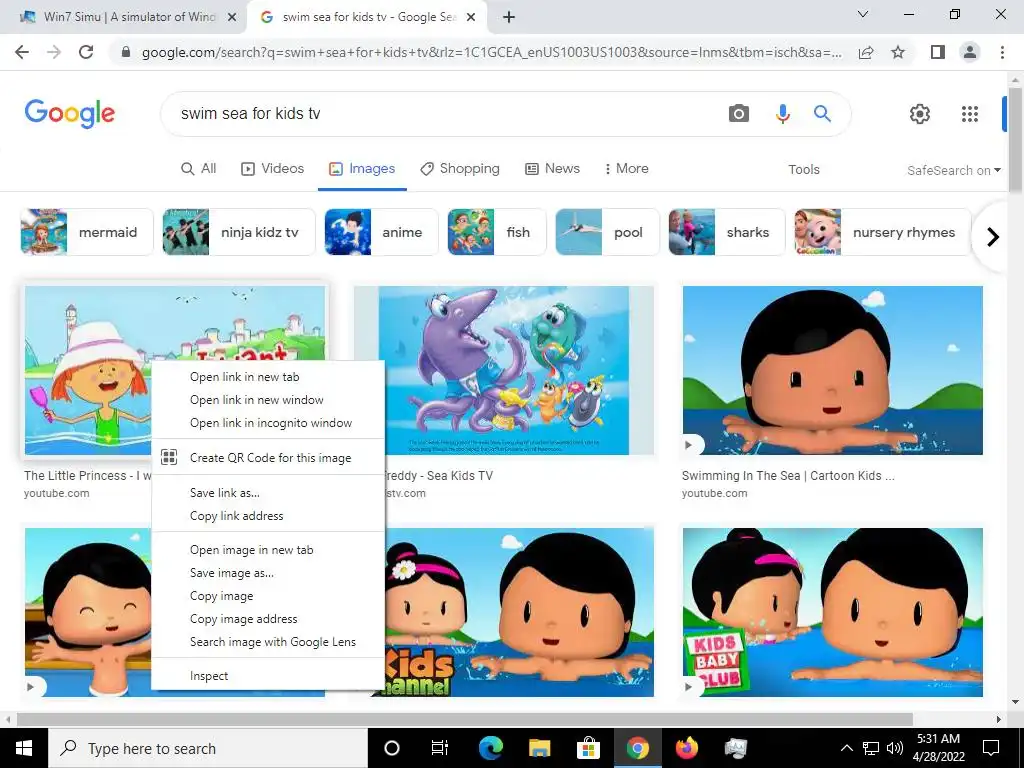Open the side panel icon in Chrome toolbar
The image size is (1024, 768).
938,52
